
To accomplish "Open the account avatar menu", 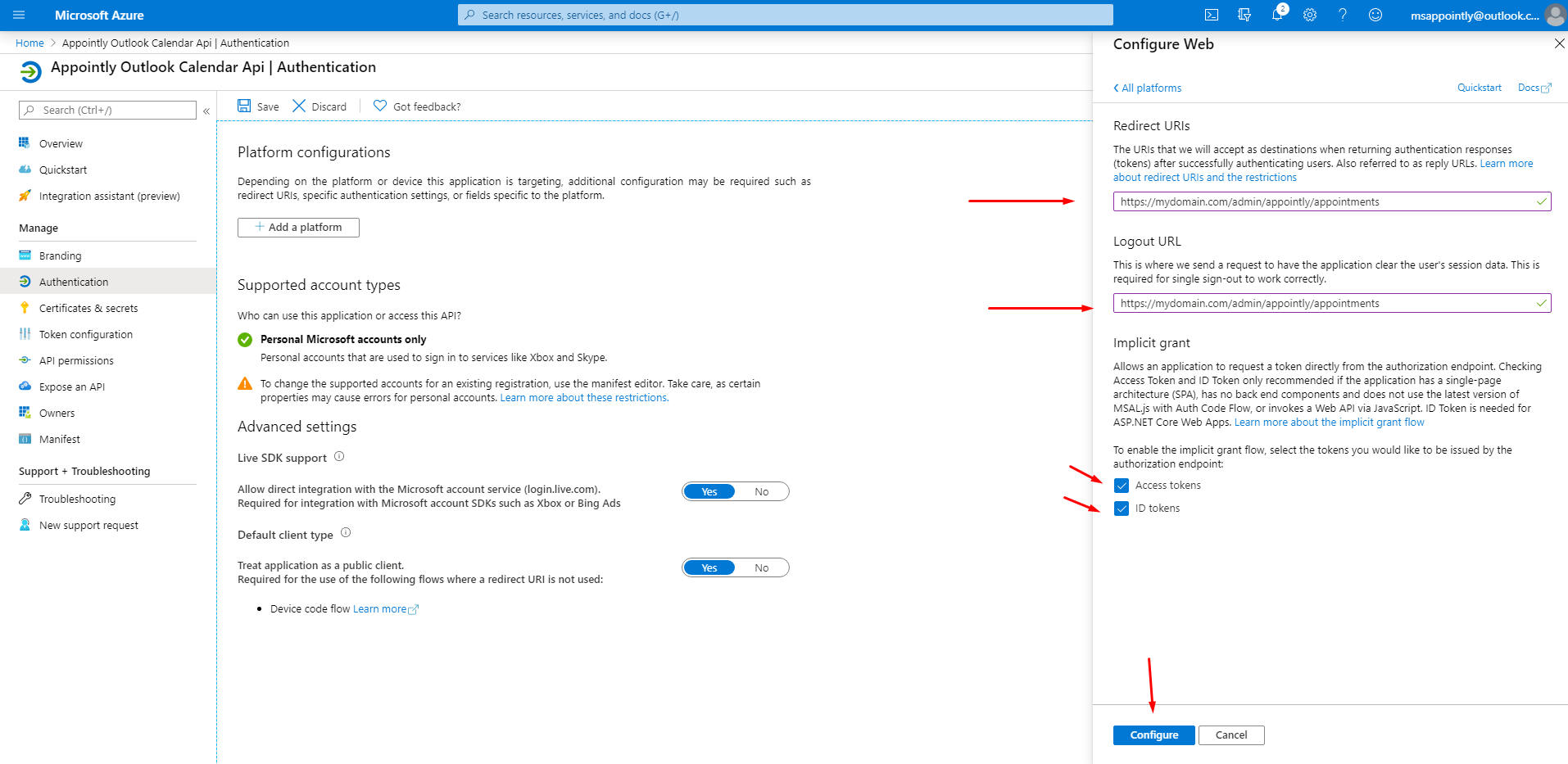I will [1555, 15].
